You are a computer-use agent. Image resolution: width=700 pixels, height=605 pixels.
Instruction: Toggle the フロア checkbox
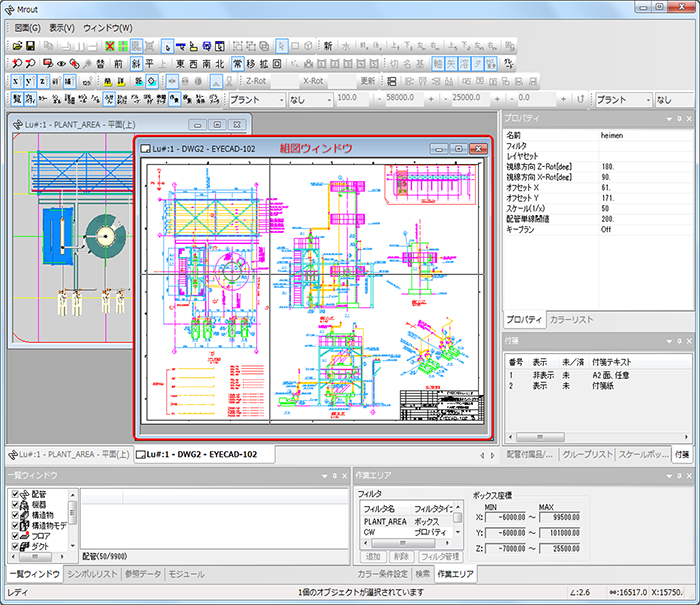coord(14,536)
